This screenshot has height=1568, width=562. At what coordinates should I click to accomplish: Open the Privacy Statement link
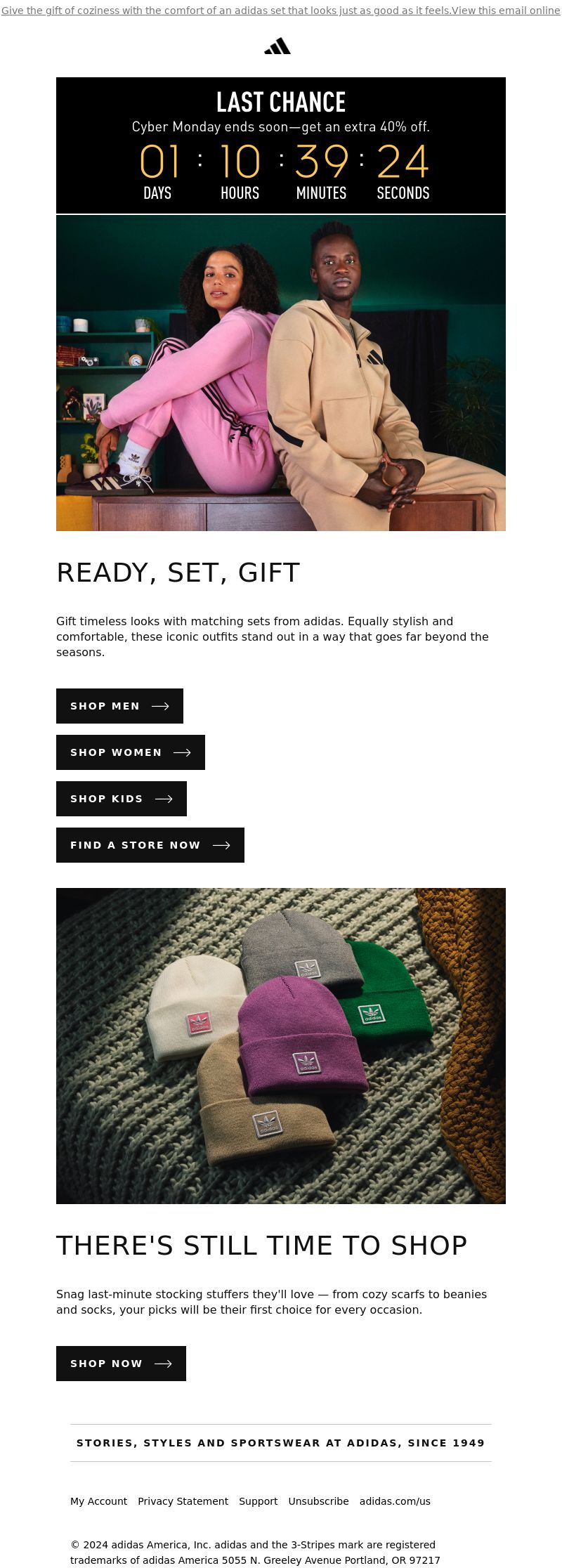click(183, 1501)
